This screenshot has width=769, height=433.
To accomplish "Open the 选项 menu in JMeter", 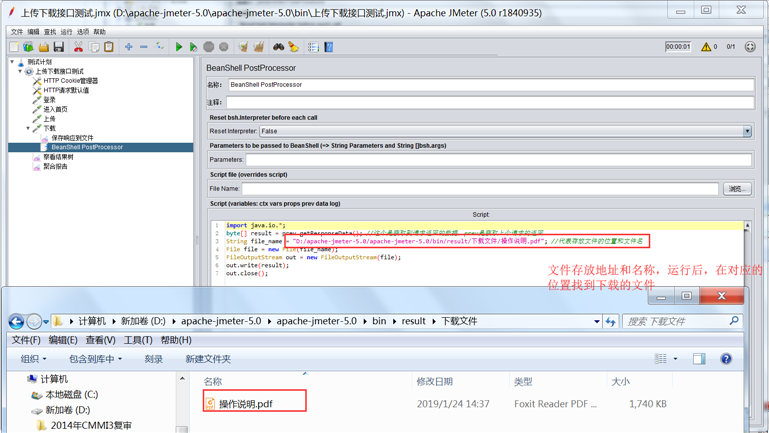I will pyautogui.click(x=83, y=32).
